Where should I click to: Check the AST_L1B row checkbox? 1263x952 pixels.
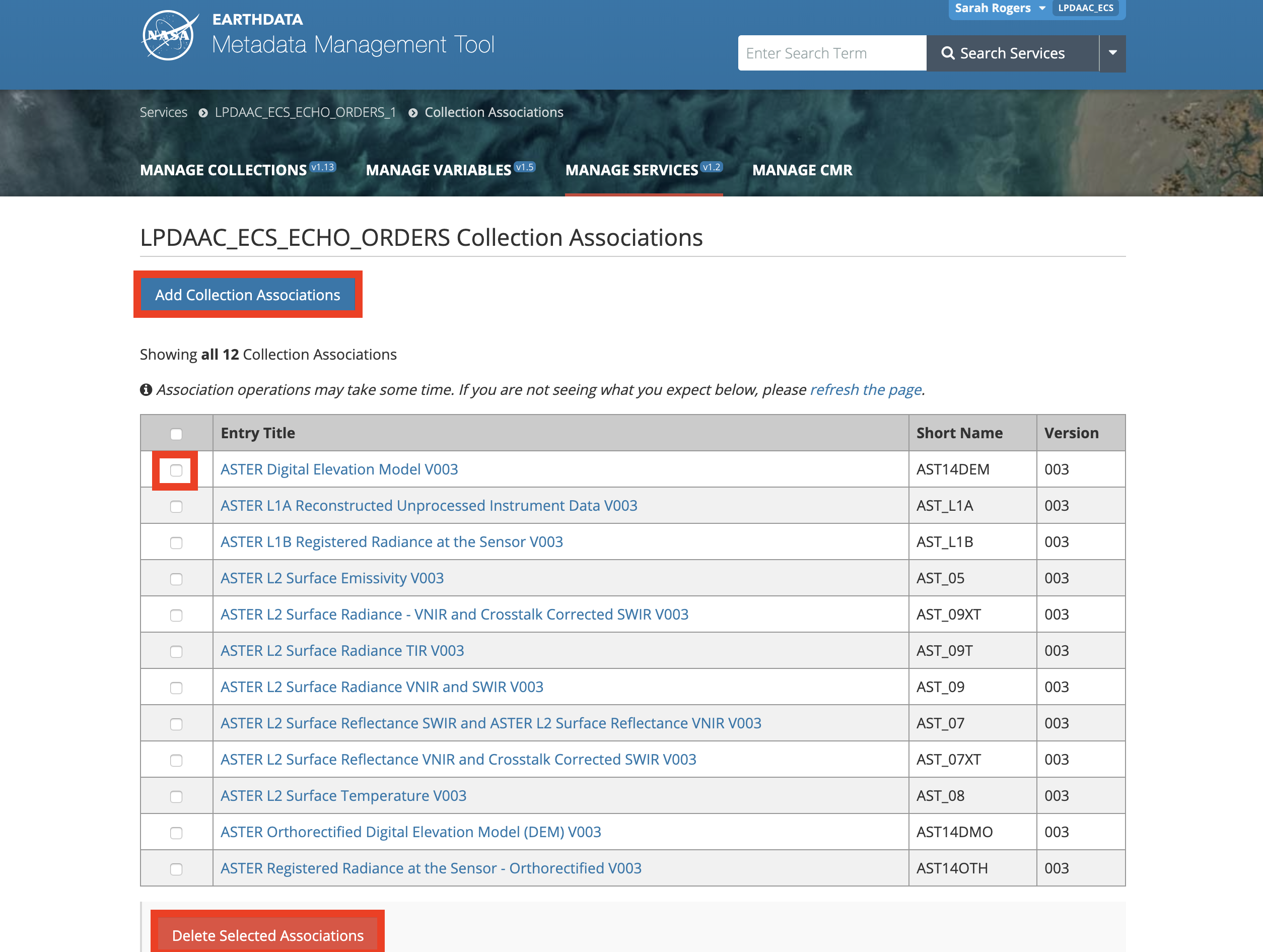click(176, 542)
